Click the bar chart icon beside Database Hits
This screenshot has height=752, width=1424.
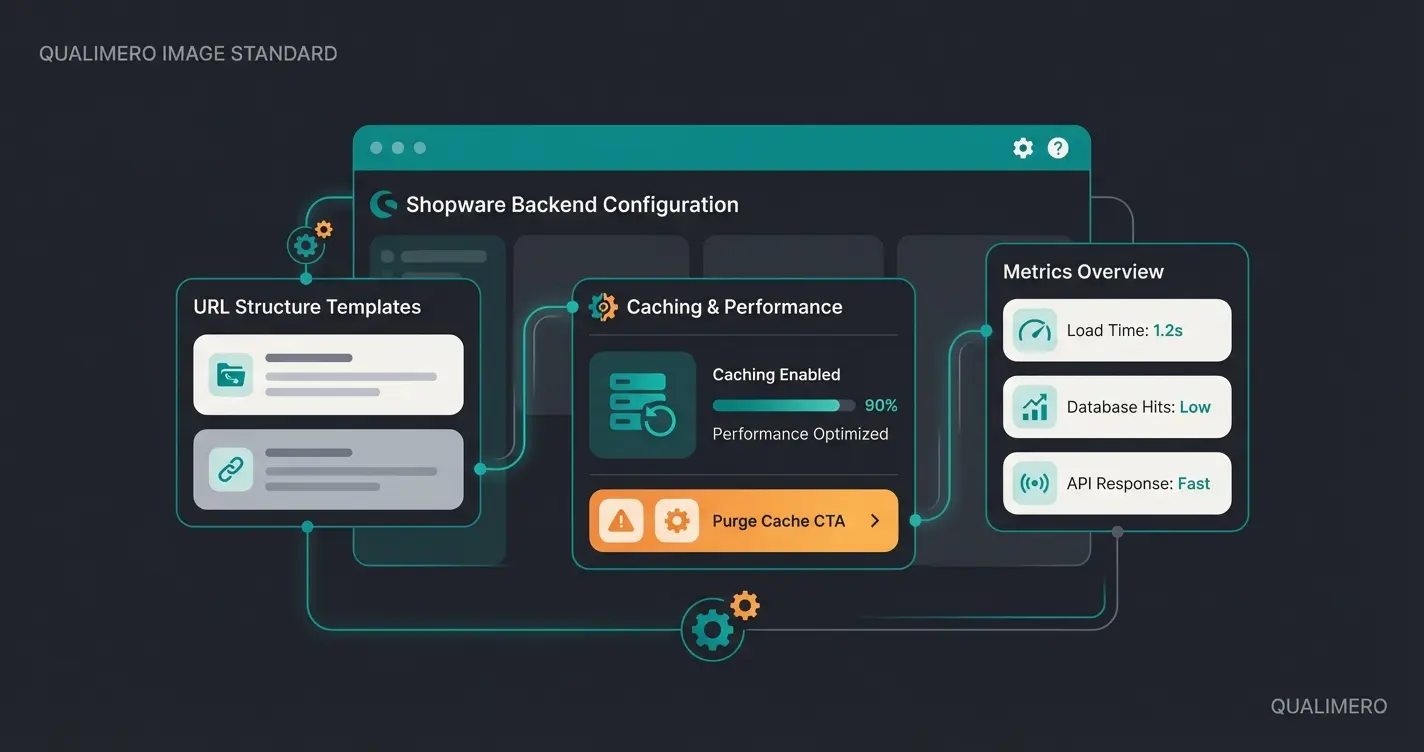pyautogui.click(x=1033, y=406)
